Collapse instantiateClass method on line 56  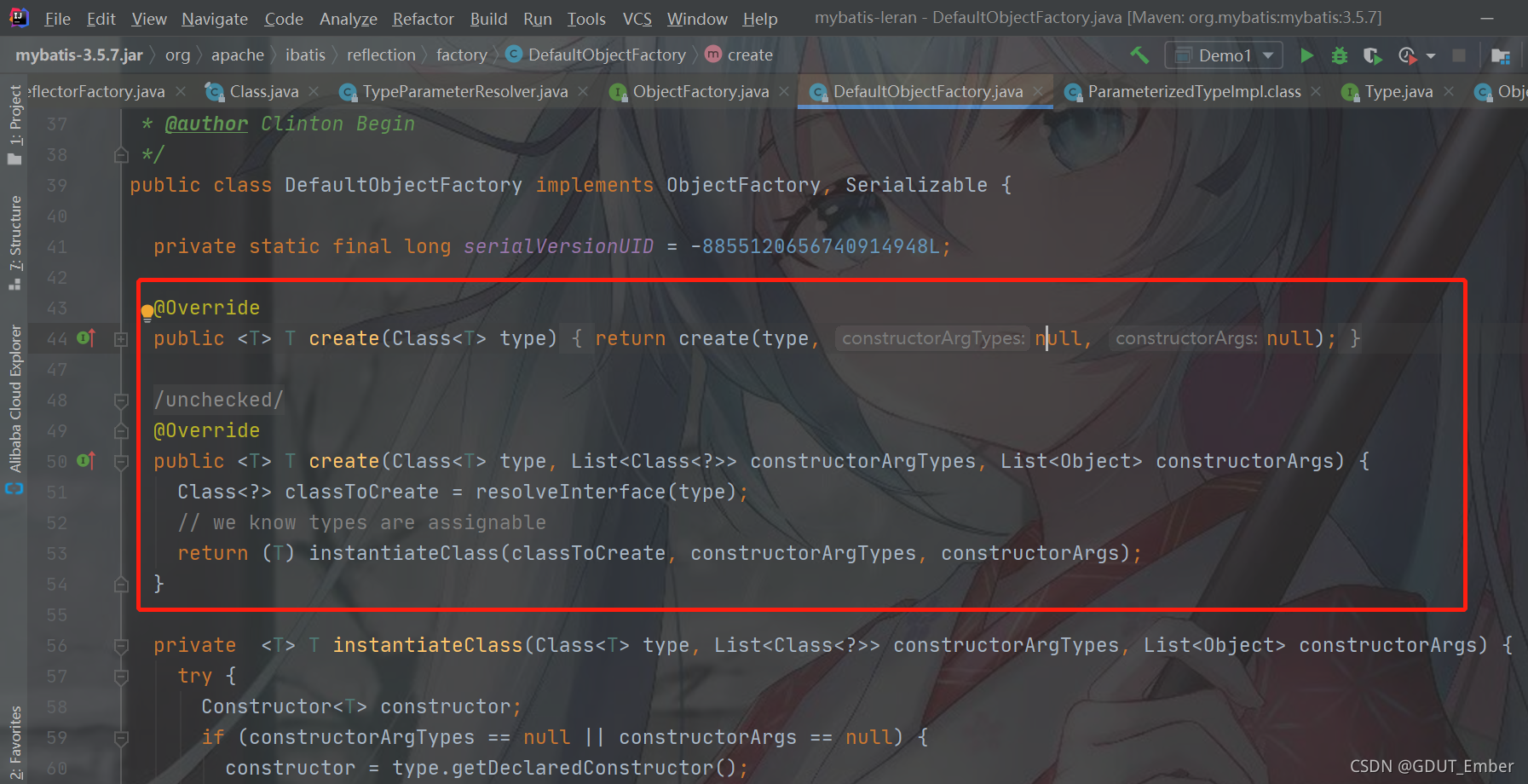121,646
